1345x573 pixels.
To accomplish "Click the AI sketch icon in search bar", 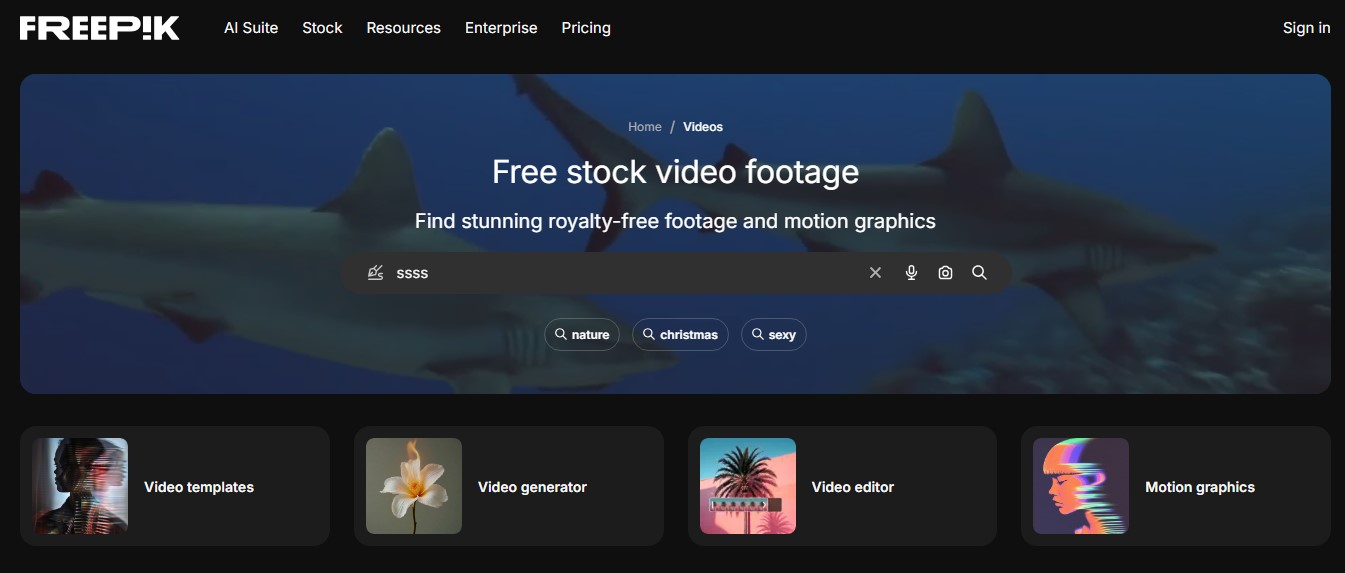I will [x=376, y=273].
